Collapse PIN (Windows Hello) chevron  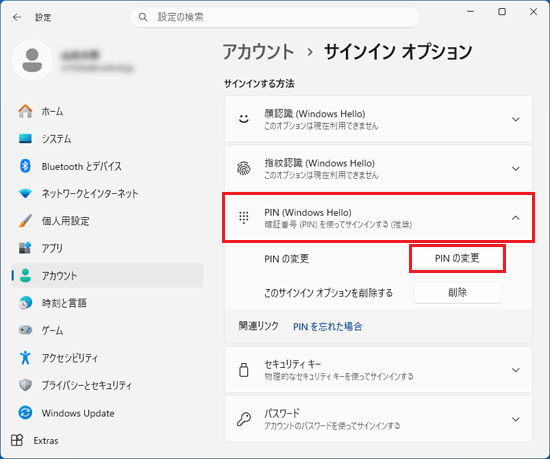[516, 218]
